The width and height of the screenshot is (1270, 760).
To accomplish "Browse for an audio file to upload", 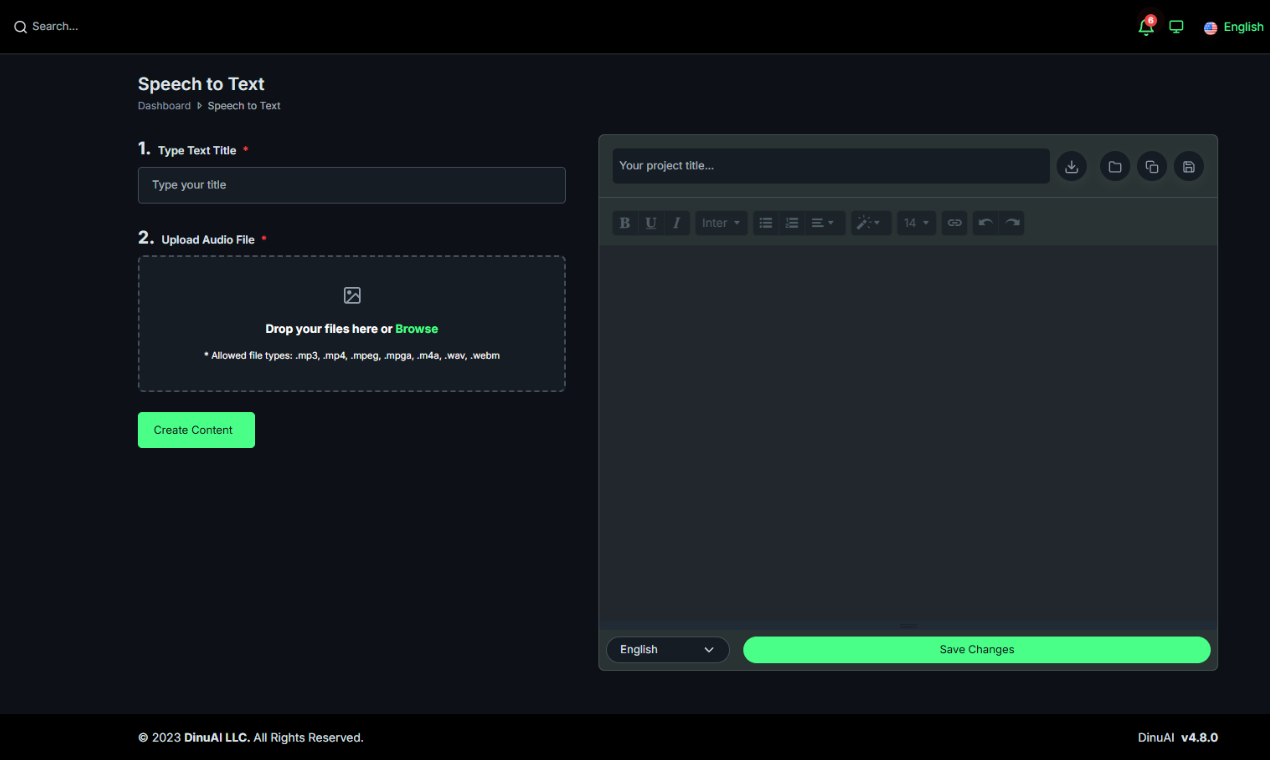I will pos(416,328).
